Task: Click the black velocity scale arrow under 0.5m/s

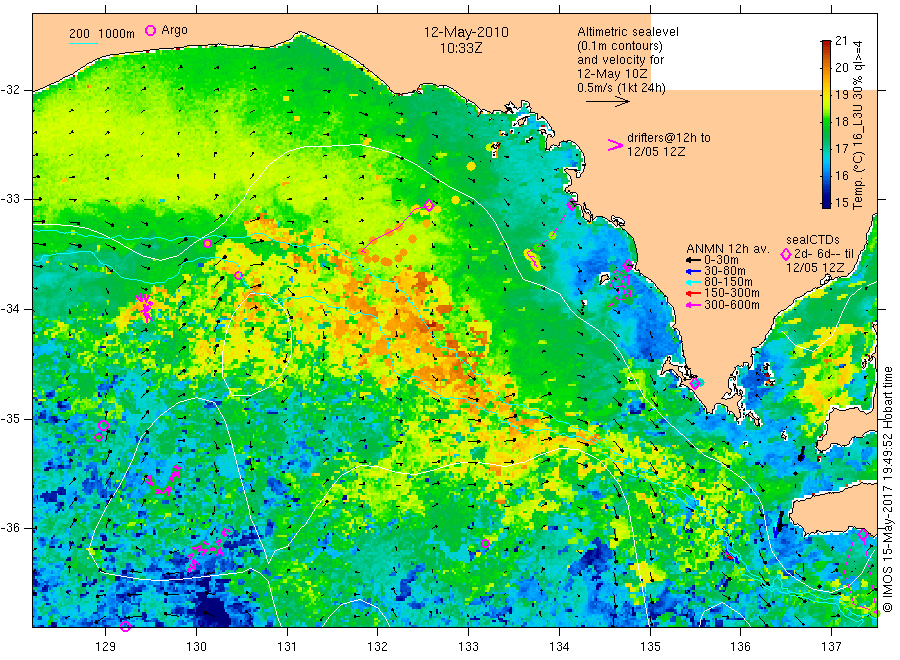Action: [608, 102]
